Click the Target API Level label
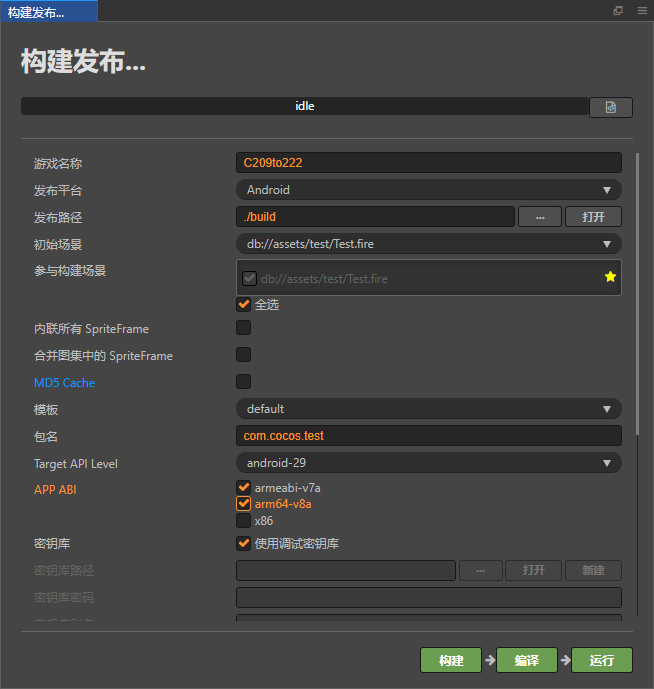Image resolution: width=654 pixels, height=689 pixels. pos(76,464)
